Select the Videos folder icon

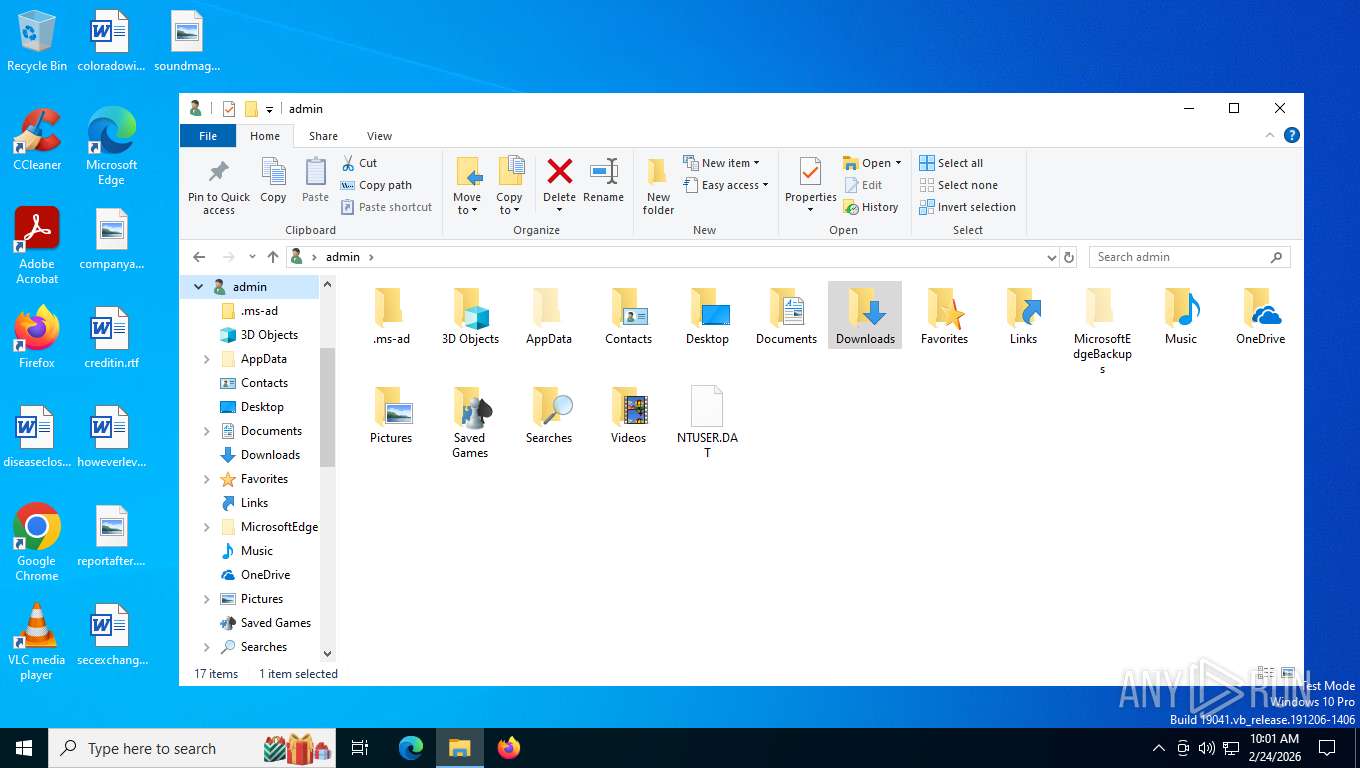(629, 407)
